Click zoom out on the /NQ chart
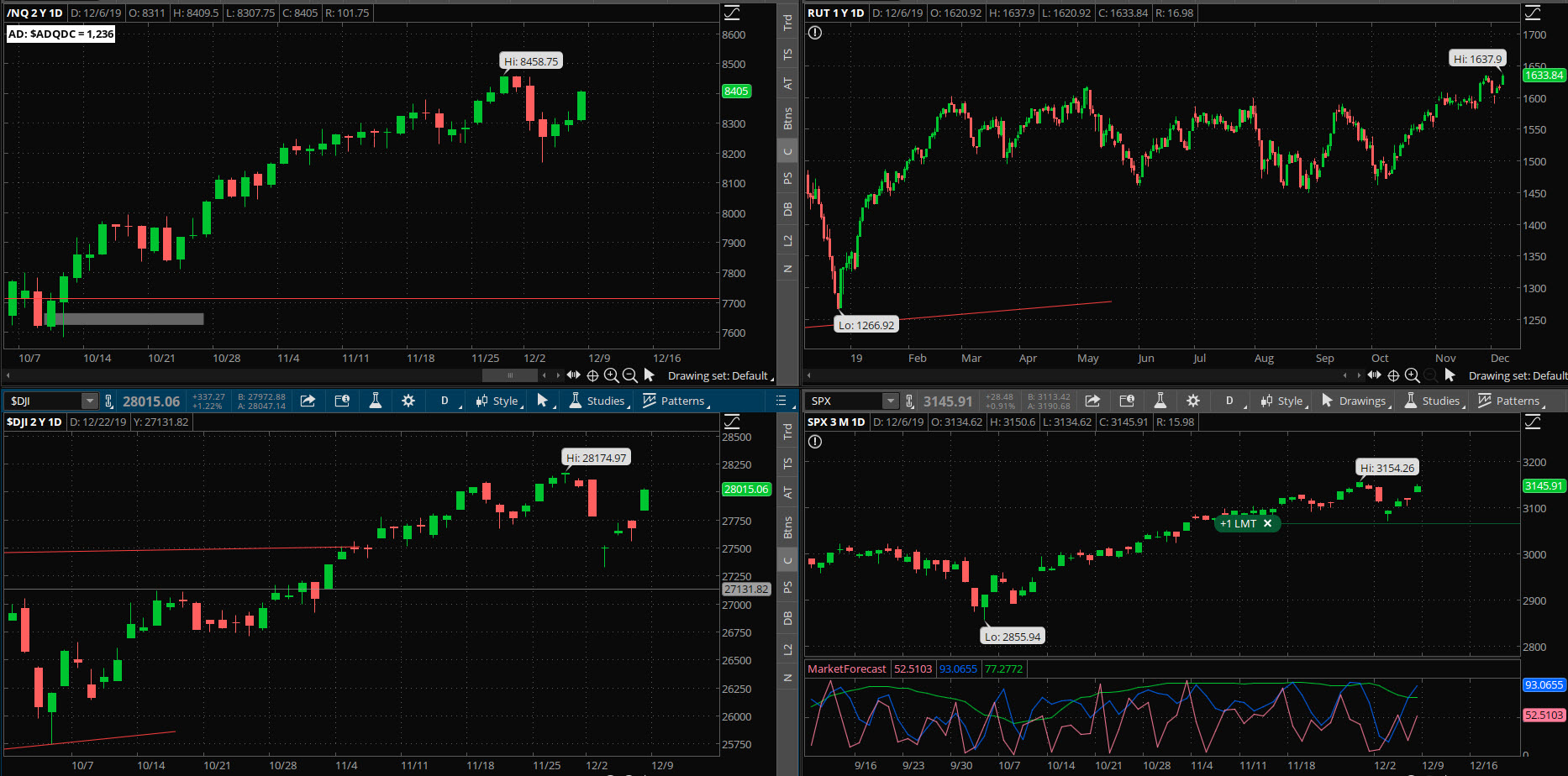Image resolution: width=1568 pixels, height=776 pixels. 629,375
